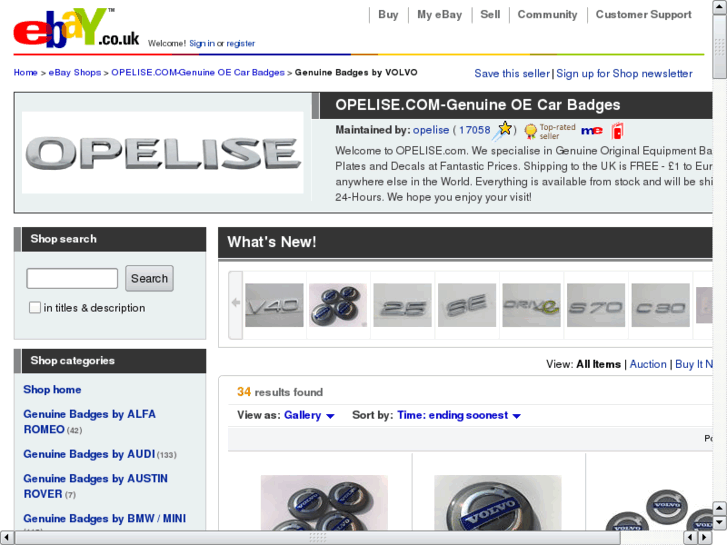Open the seller's 'me' page icon
This screenshot has height=545, width=727.
click(592, 131)
